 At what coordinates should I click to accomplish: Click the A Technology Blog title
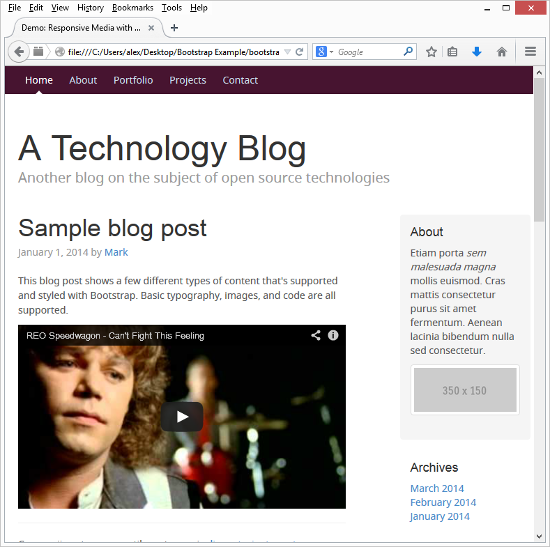[162, 149]
